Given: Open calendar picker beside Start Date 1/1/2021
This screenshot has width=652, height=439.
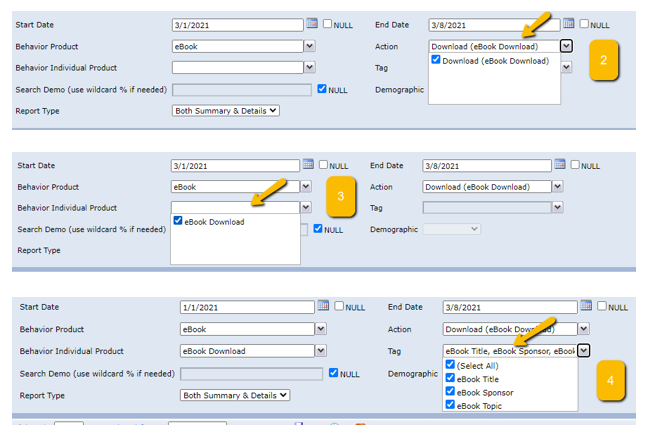Looking at the screenshot, I should pos(323,306).
